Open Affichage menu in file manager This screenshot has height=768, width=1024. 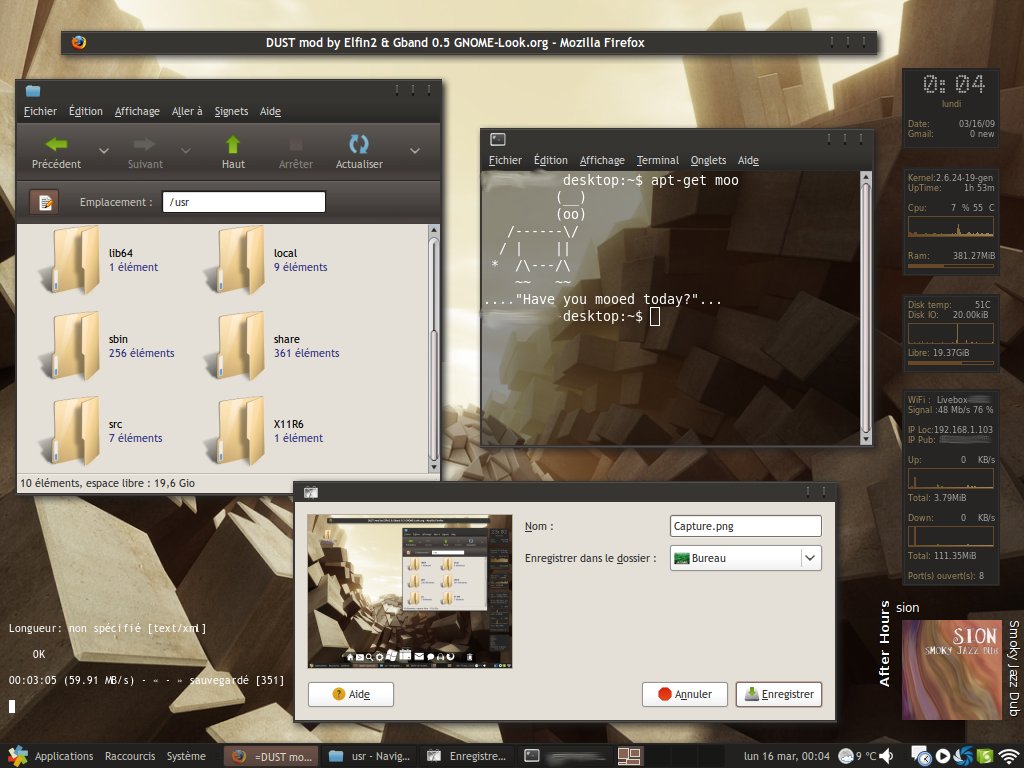coord(137,111)
